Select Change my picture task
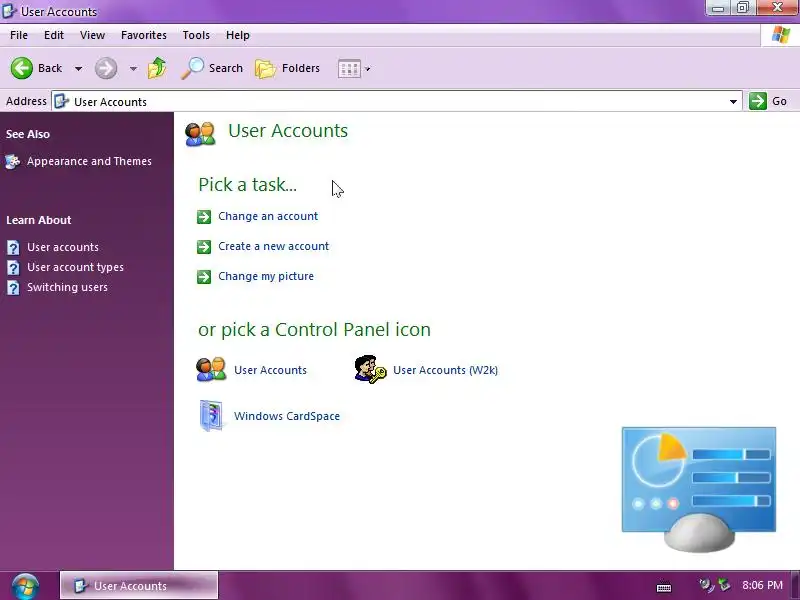This screenshot has width=800, height=600. click(266, 276)
